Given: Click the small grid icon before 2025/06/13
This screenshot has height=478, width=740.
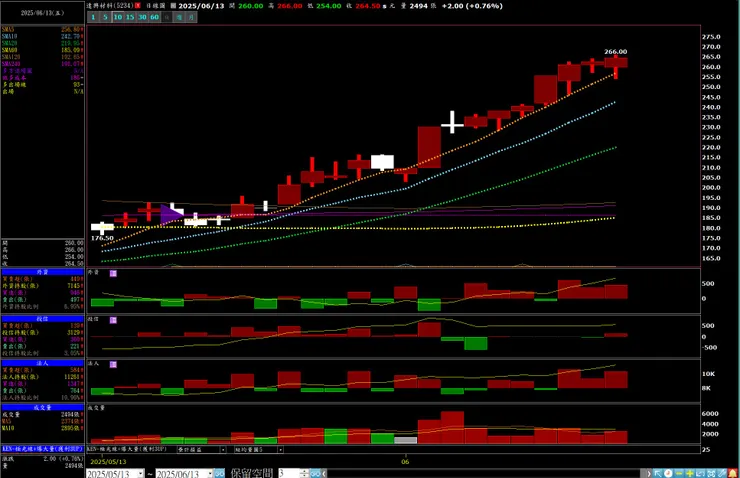Looking at the screenshot, I should click(x=173, y=6).
